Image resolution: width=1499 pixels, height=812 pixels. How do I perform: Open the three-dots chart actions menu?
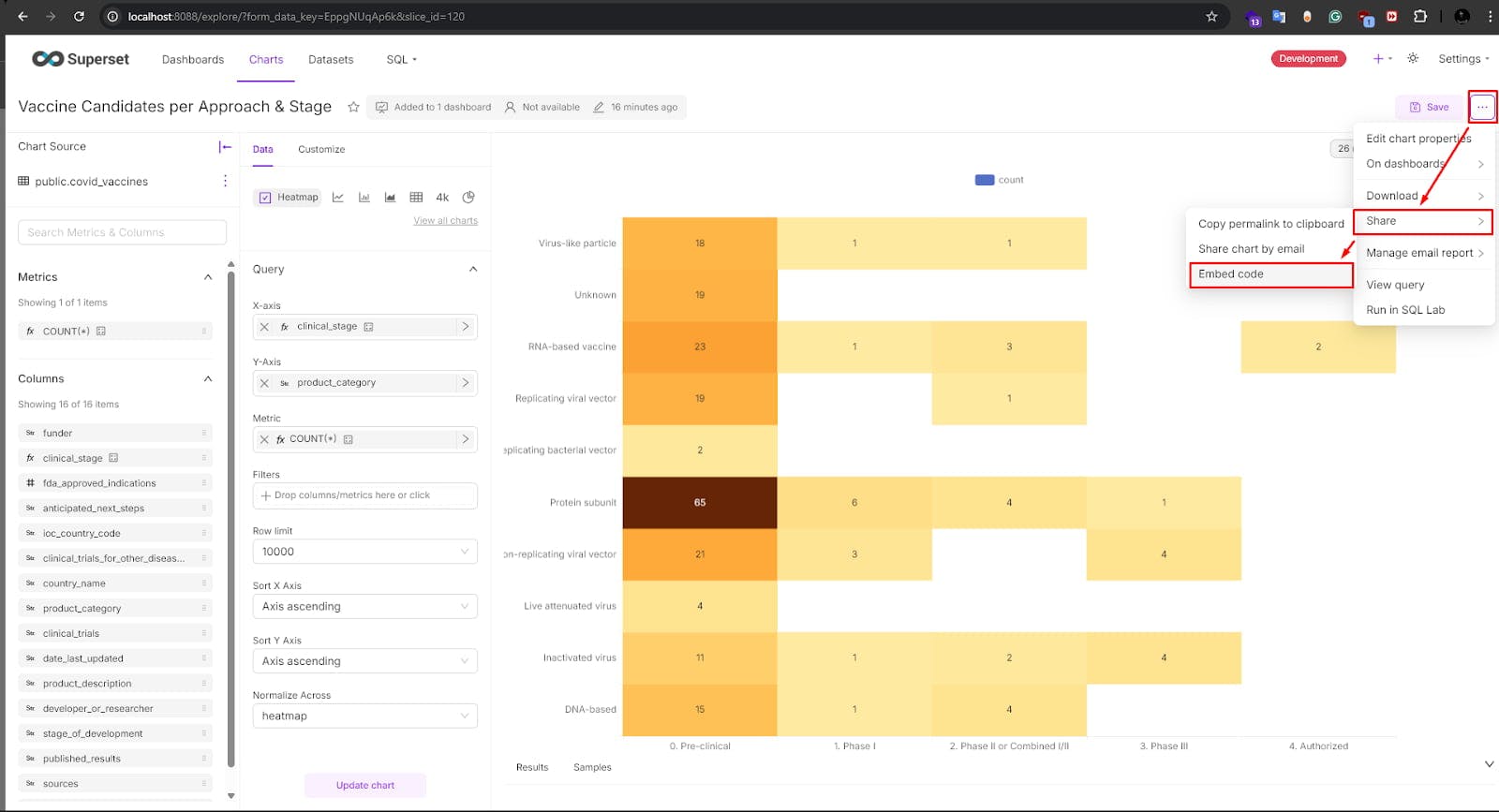(1482, 107)
